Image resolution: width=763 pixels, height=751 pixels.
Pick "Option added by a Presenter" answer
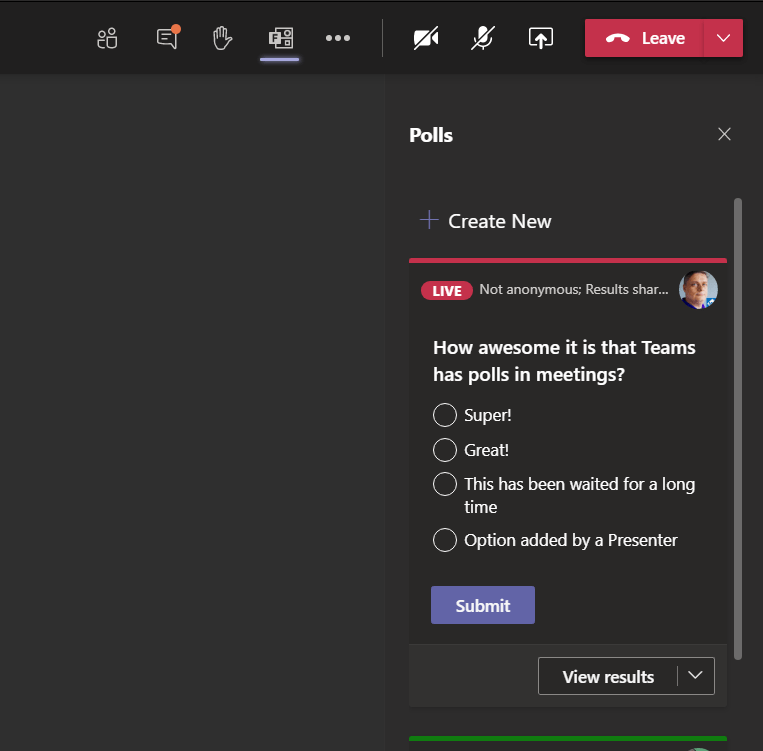[x=445, y=540]
